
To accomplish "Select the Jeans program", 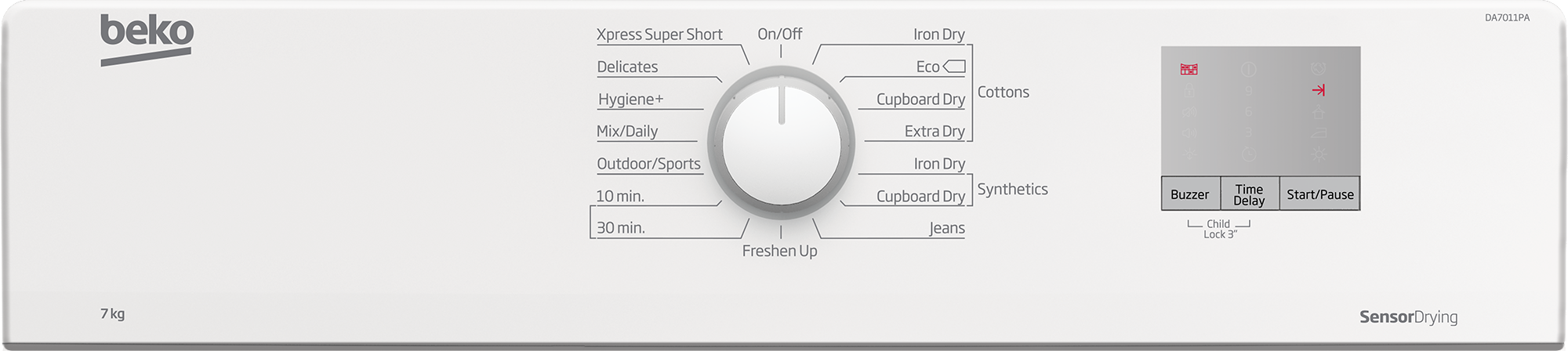I will 947,228.
